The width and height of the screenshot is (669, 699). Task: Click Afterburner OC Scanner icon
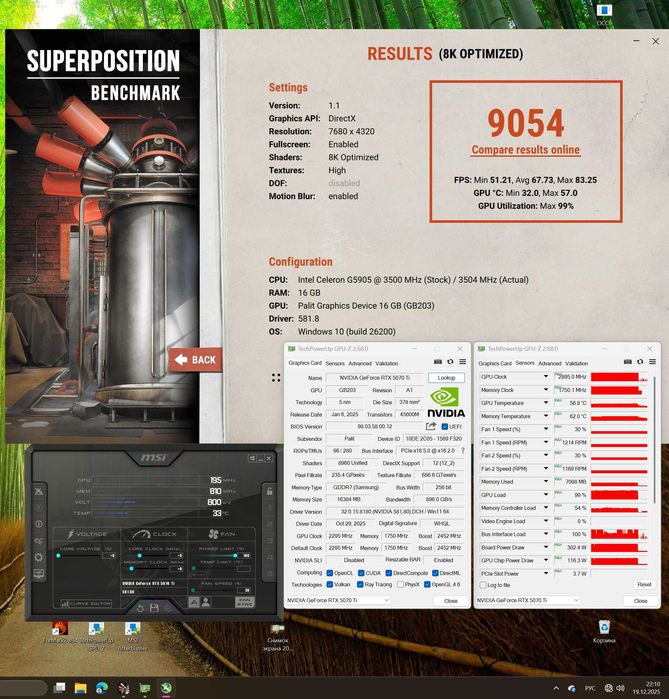[x=39, y=541]
